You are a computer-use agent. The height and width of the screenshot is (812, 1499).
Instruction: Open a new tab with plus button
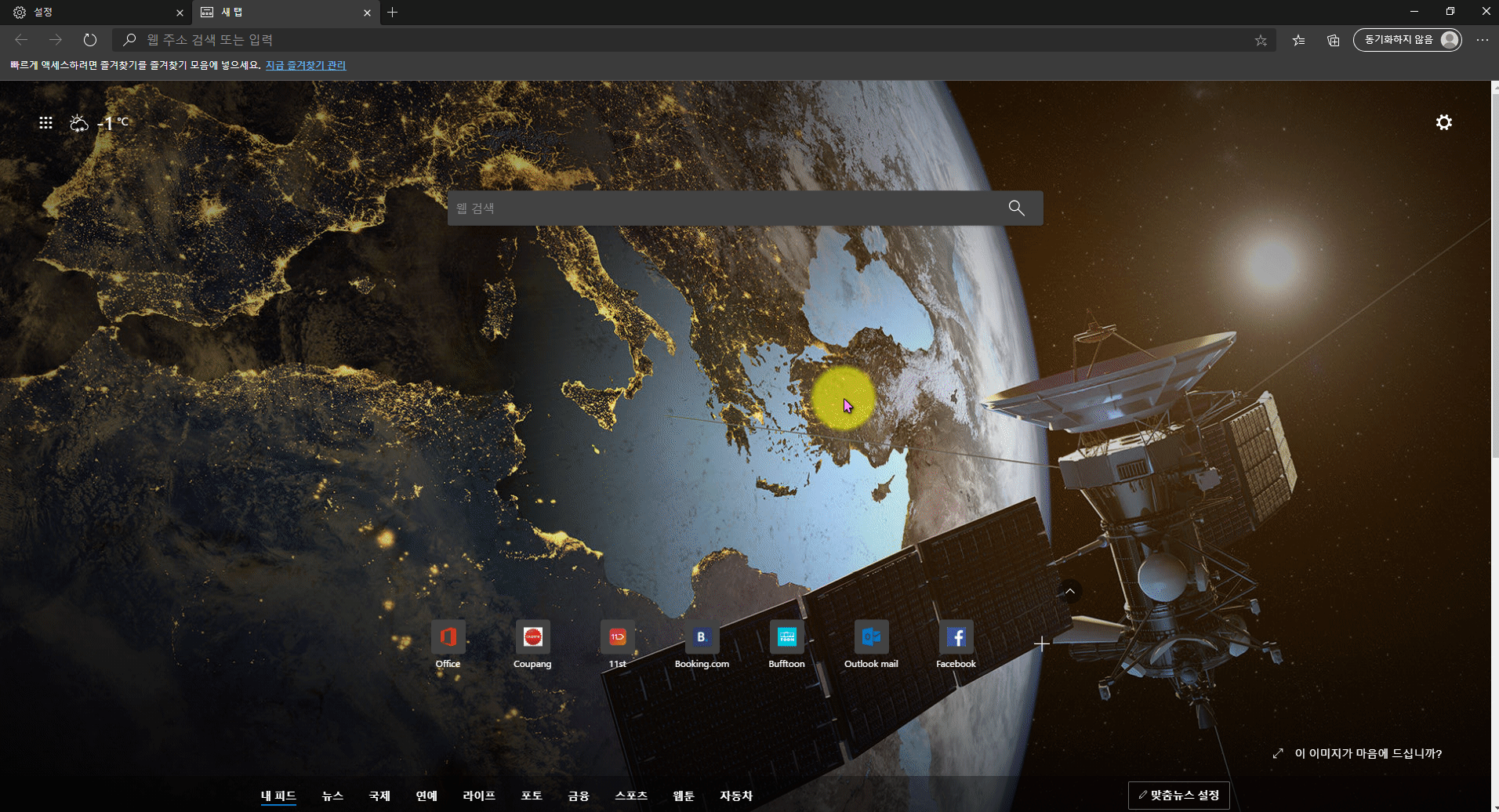click(x=392, y=12)
